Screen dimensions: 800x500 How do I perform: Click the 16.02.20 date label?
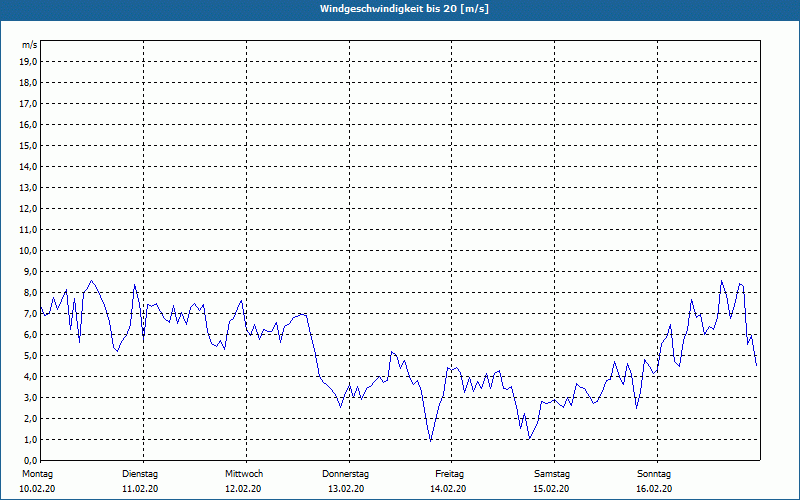(x=654, y=489)
